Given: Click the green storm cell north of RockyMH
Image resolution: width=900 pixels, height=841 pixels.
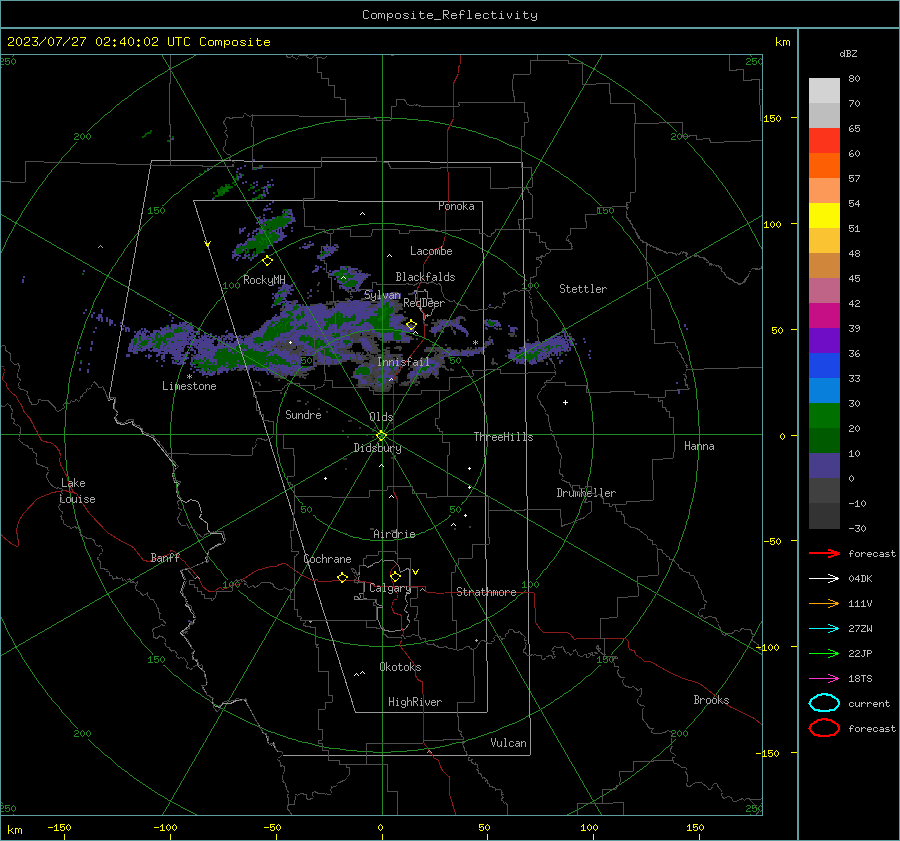Looking at the screenshot, I should (265, 234).
